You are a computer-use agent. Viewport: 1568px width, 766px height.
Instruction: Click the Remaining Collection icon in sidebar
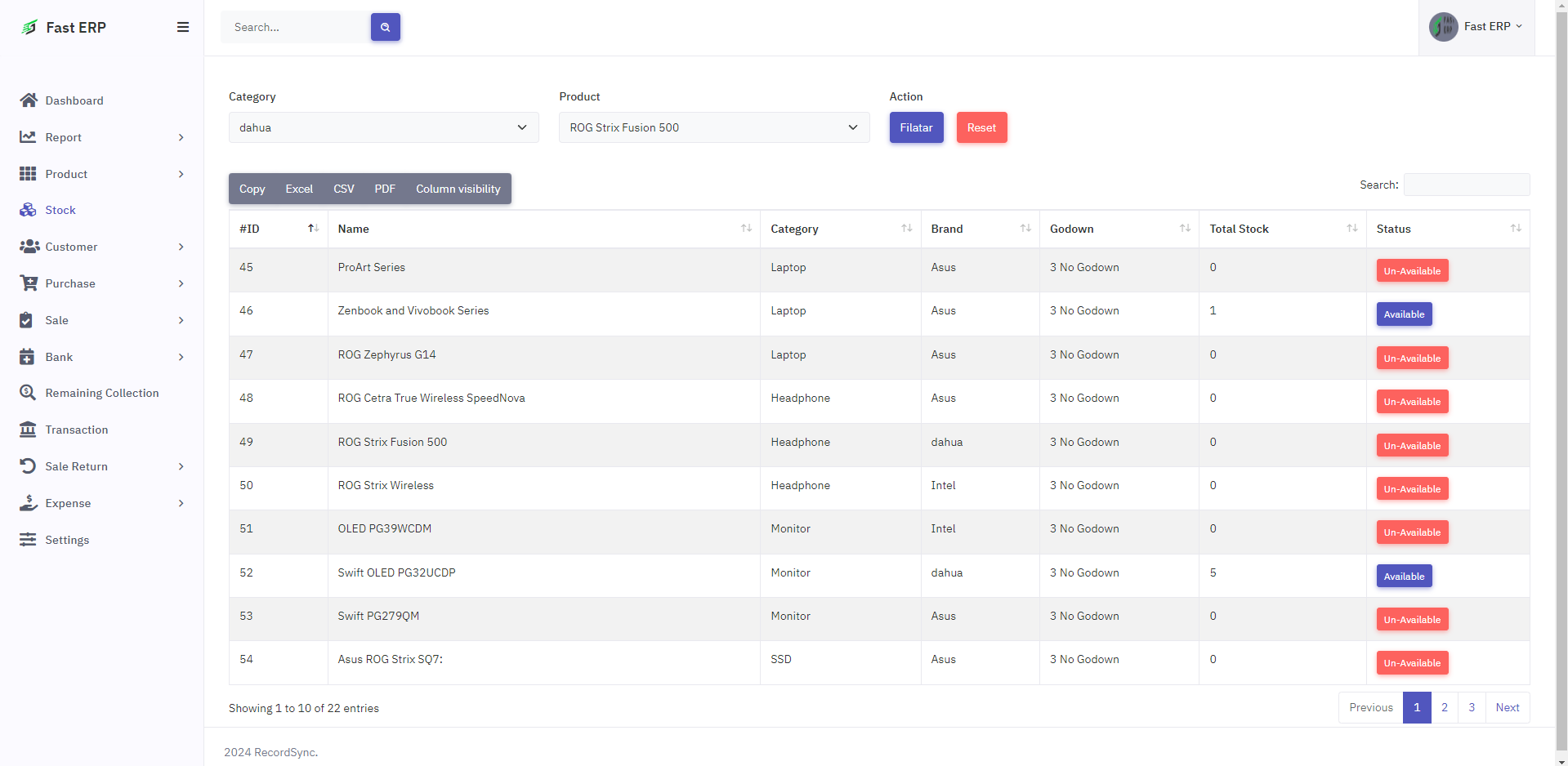(29, 393)
